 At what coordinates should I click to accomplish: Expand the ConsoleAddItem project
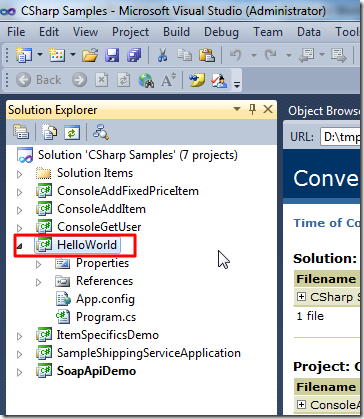pyautogui.click(x=20, y=210)
